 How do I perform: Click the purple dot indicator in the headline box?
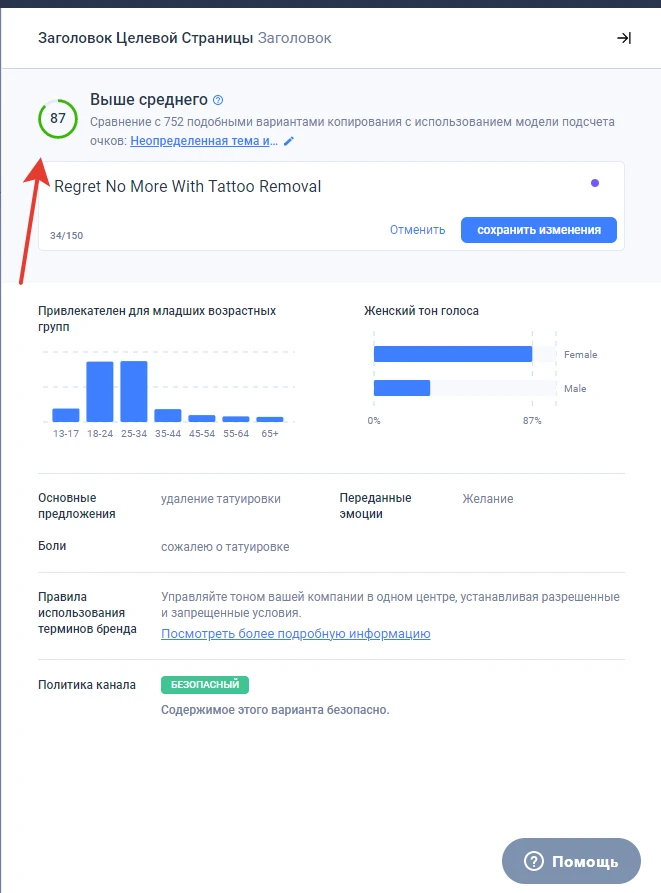tap(595, 183)
